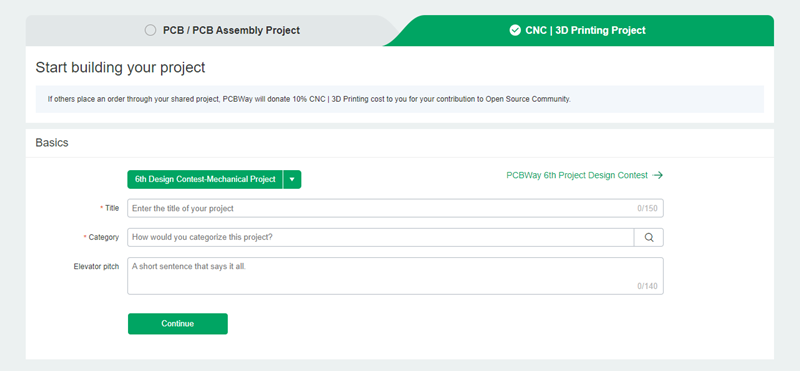Click the 6th Design Contest-Mechanical Project button
Image resolution: width=800 pixels, height=371 pixels.
click(205, 180)
